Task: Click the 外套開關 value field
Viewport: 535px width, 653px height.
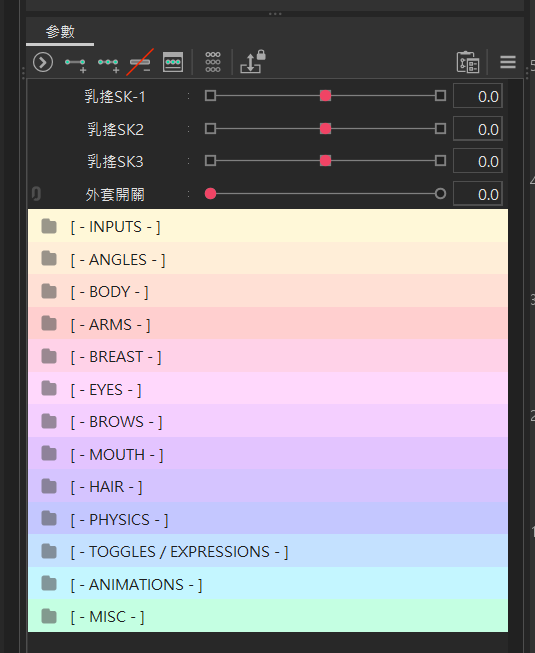Action: pos(478,194)
